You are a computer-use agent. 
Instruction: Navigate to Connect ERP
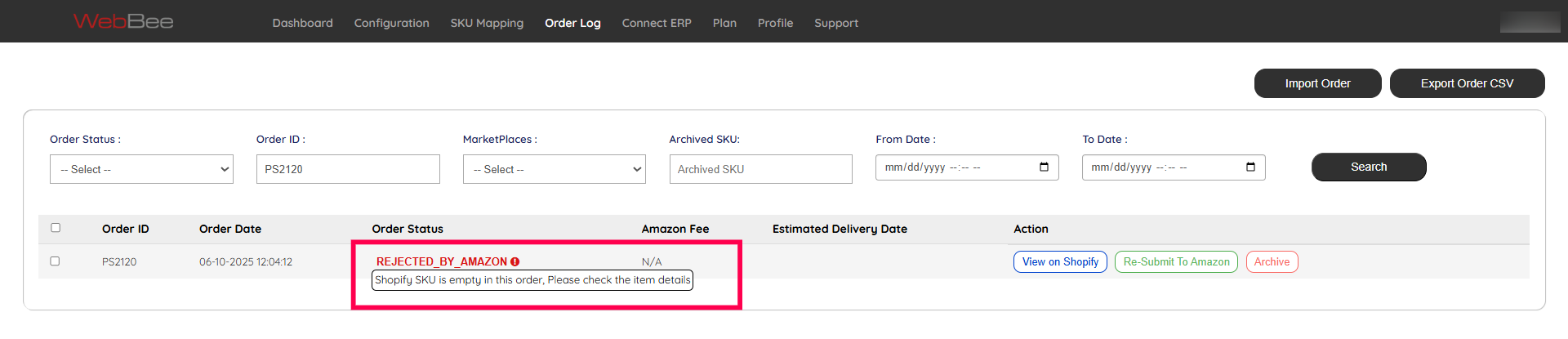[657, 23]
